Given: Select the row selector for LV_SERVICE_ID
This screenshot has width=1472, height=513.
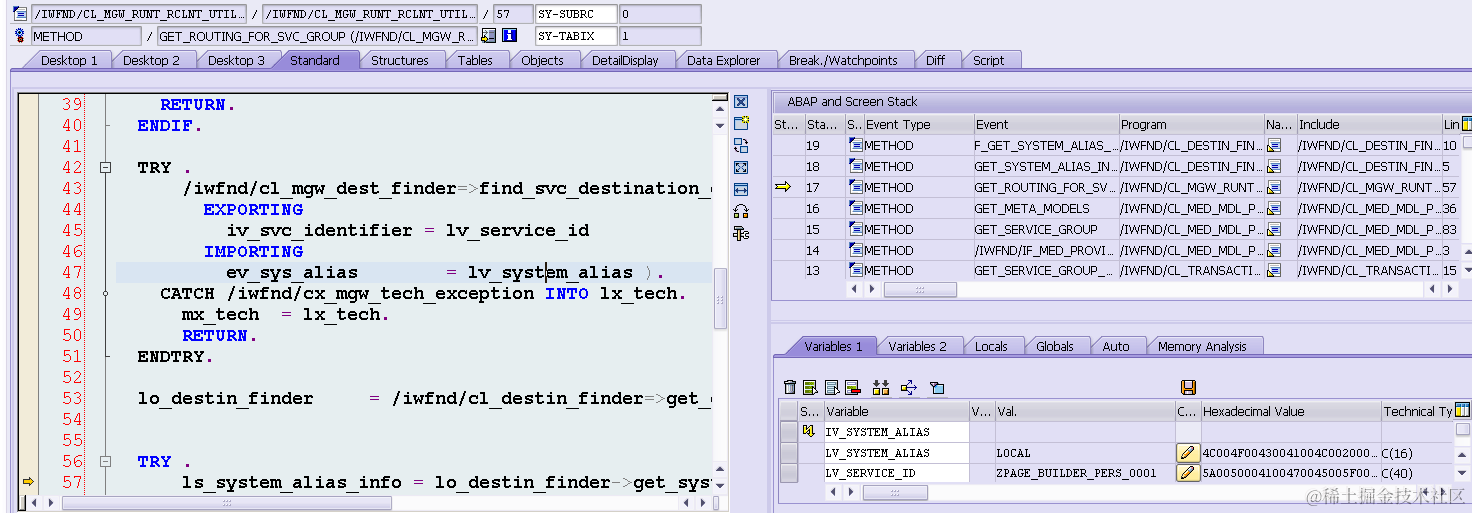Looking at the screenshot, I should click(789, 473).
